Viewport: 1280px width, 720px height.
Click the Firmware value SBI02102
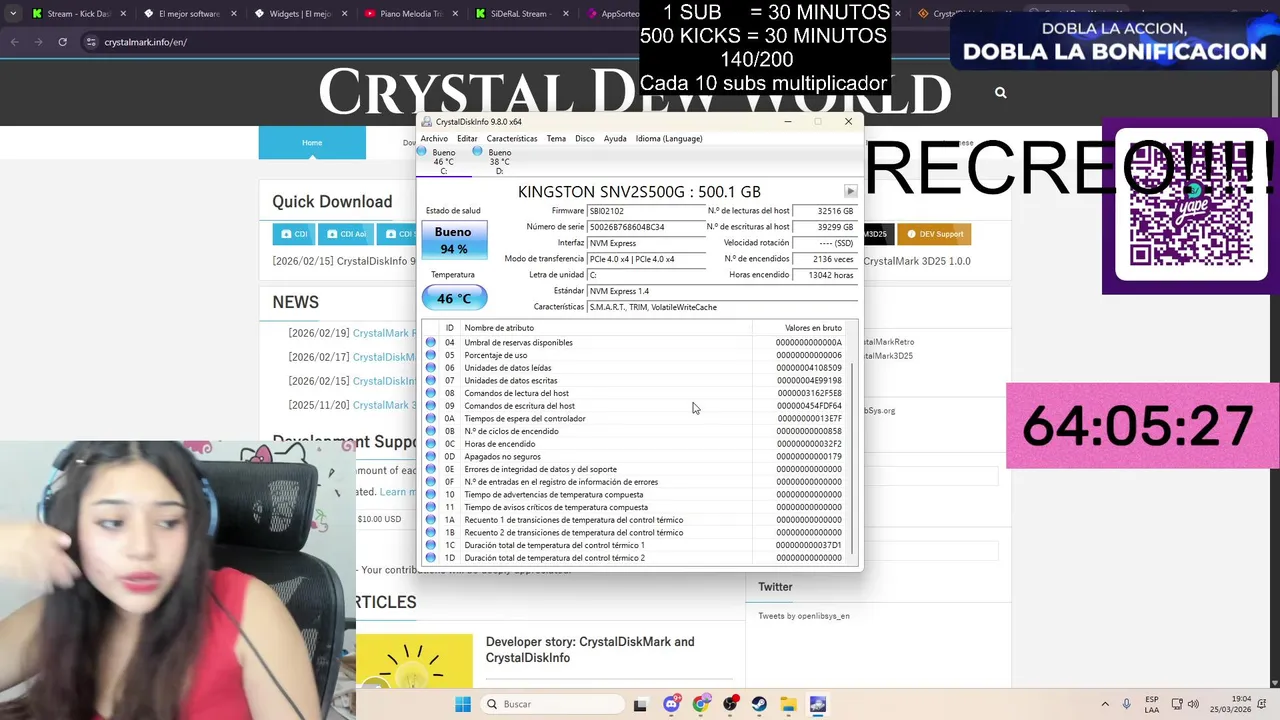tap(646, 211)
